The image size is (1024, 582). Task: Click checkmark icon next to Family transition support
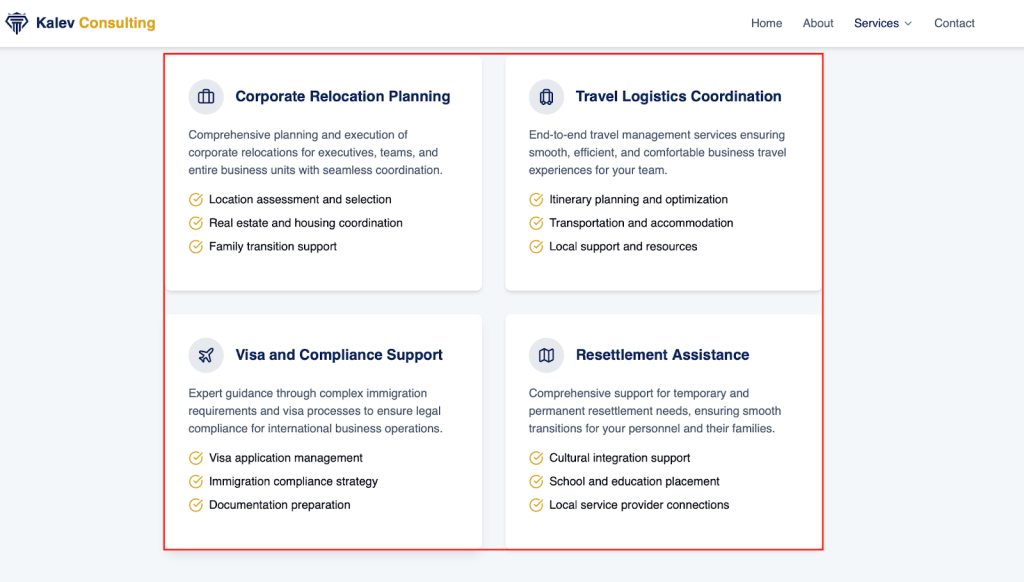pyautogui.click(x=196, y=247)
